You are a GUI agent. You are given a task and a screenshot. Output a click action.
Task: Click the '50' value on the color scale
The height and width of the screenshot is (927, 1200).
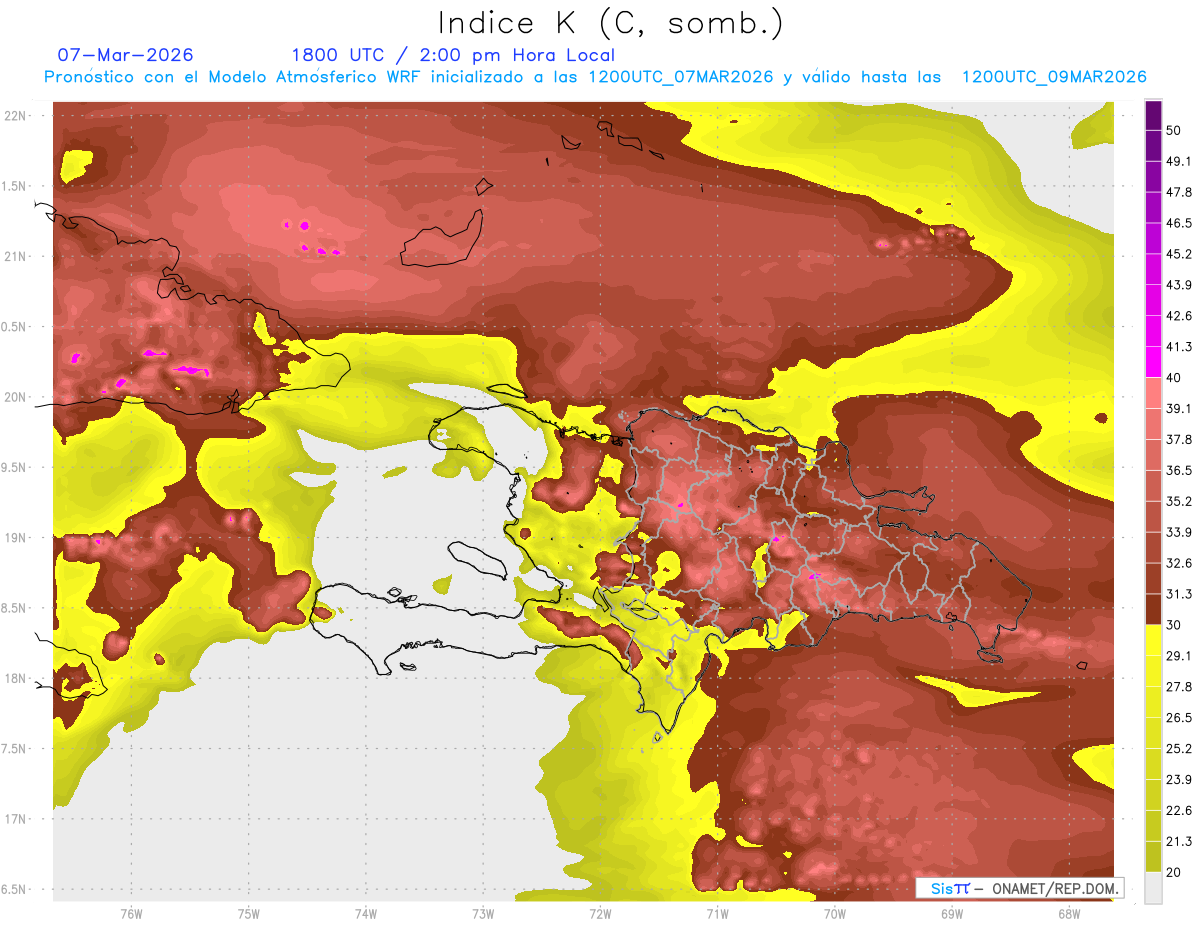coord(1175,130)
